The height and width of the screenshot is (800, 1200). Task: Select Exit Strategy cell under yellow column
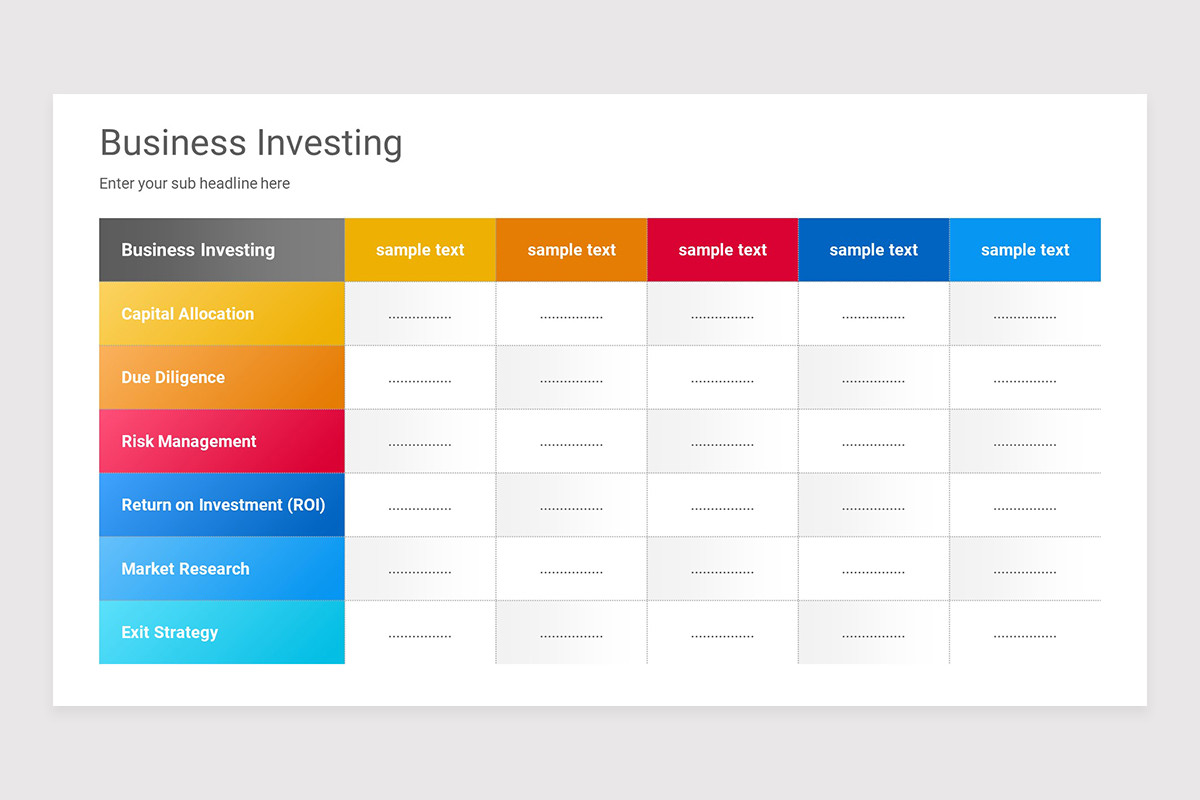pos(420,632)
